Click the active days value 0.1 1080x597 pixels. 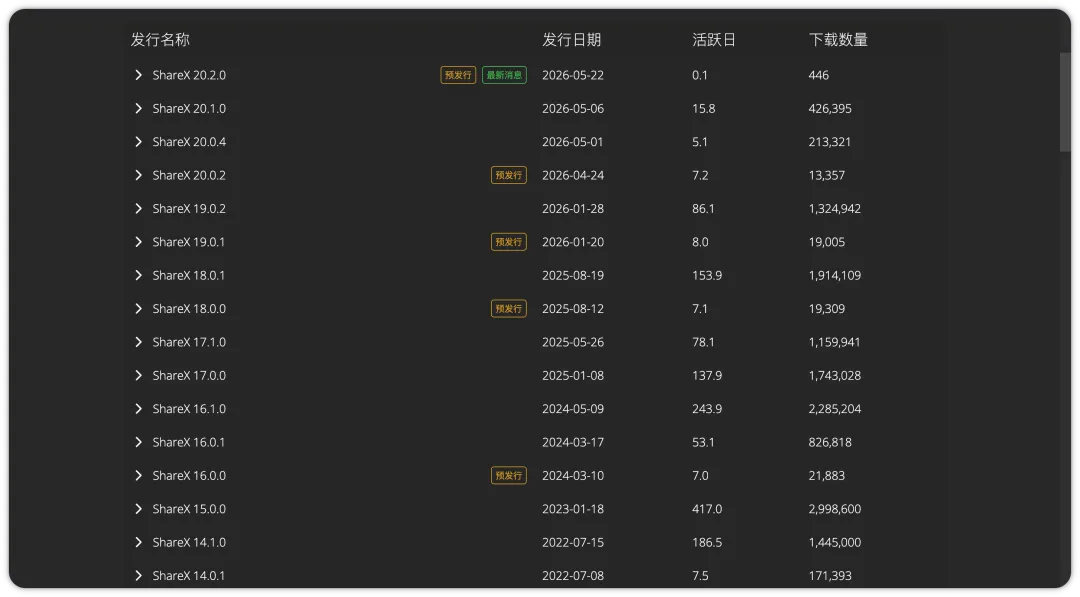[x=700, y=75]
